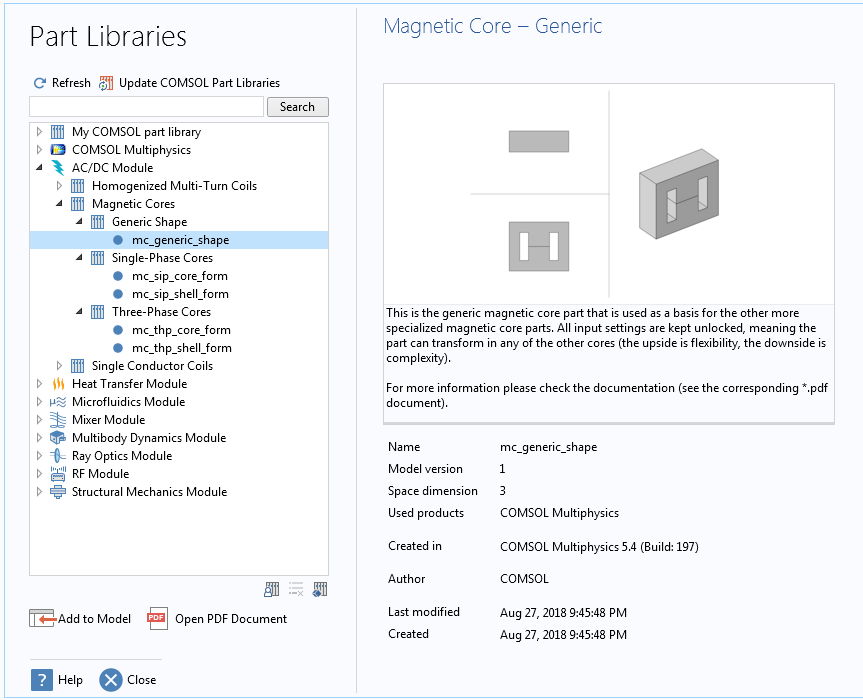The height and width of the screenshot is (700, 863).
Task: Click the Refresh icon
Action: click(x=40, y=83)
